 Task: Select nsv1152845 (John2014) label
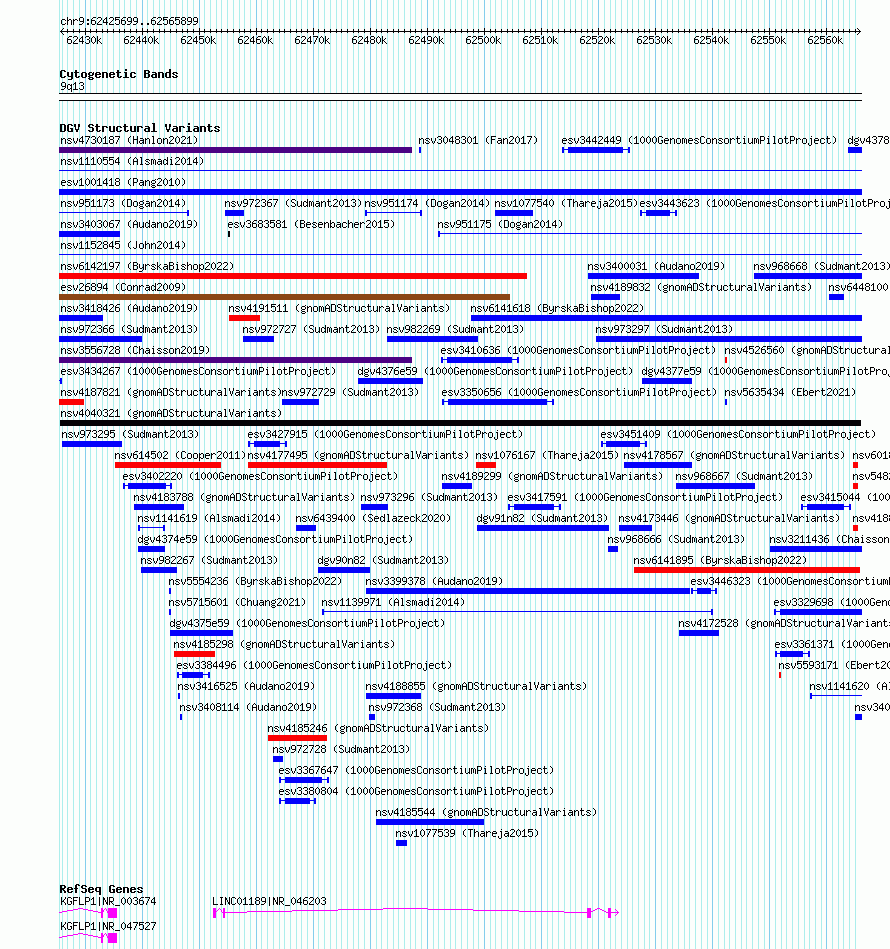123,245
